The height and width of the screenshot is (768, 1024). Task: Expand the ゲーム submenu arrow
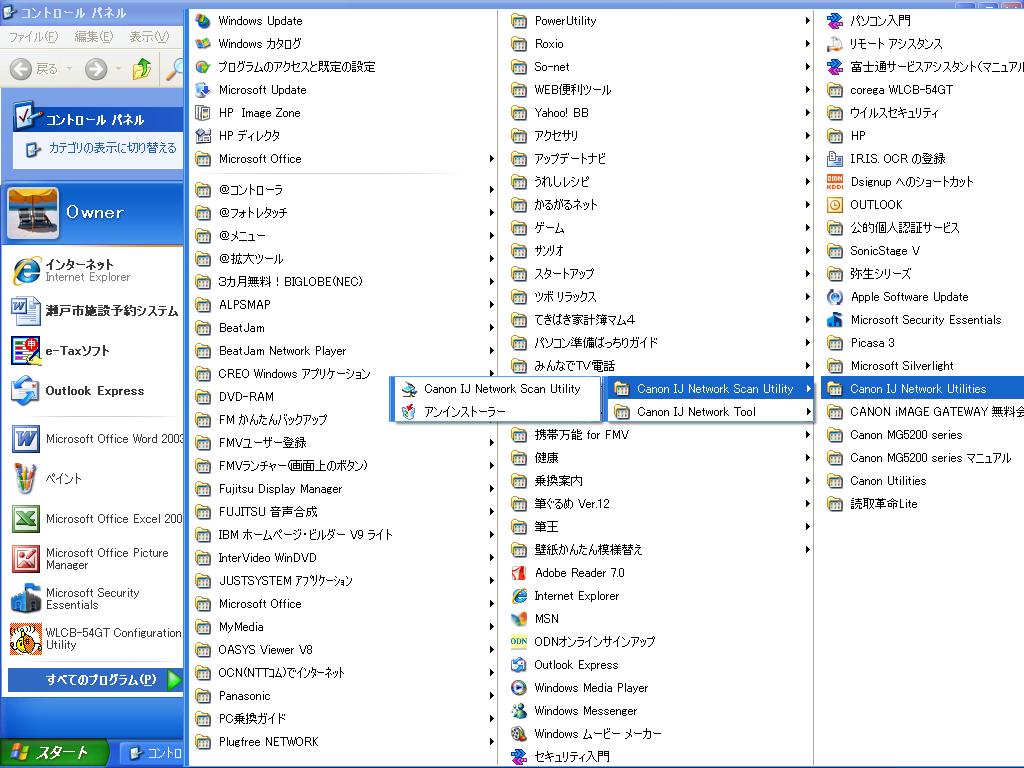point(807,228)
